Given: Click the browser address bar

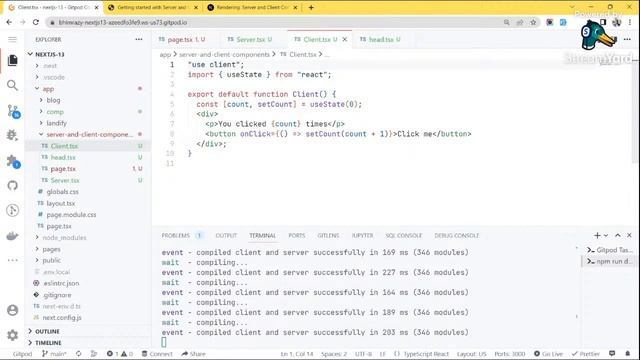Looking at the screenshot, I should 273,22.
